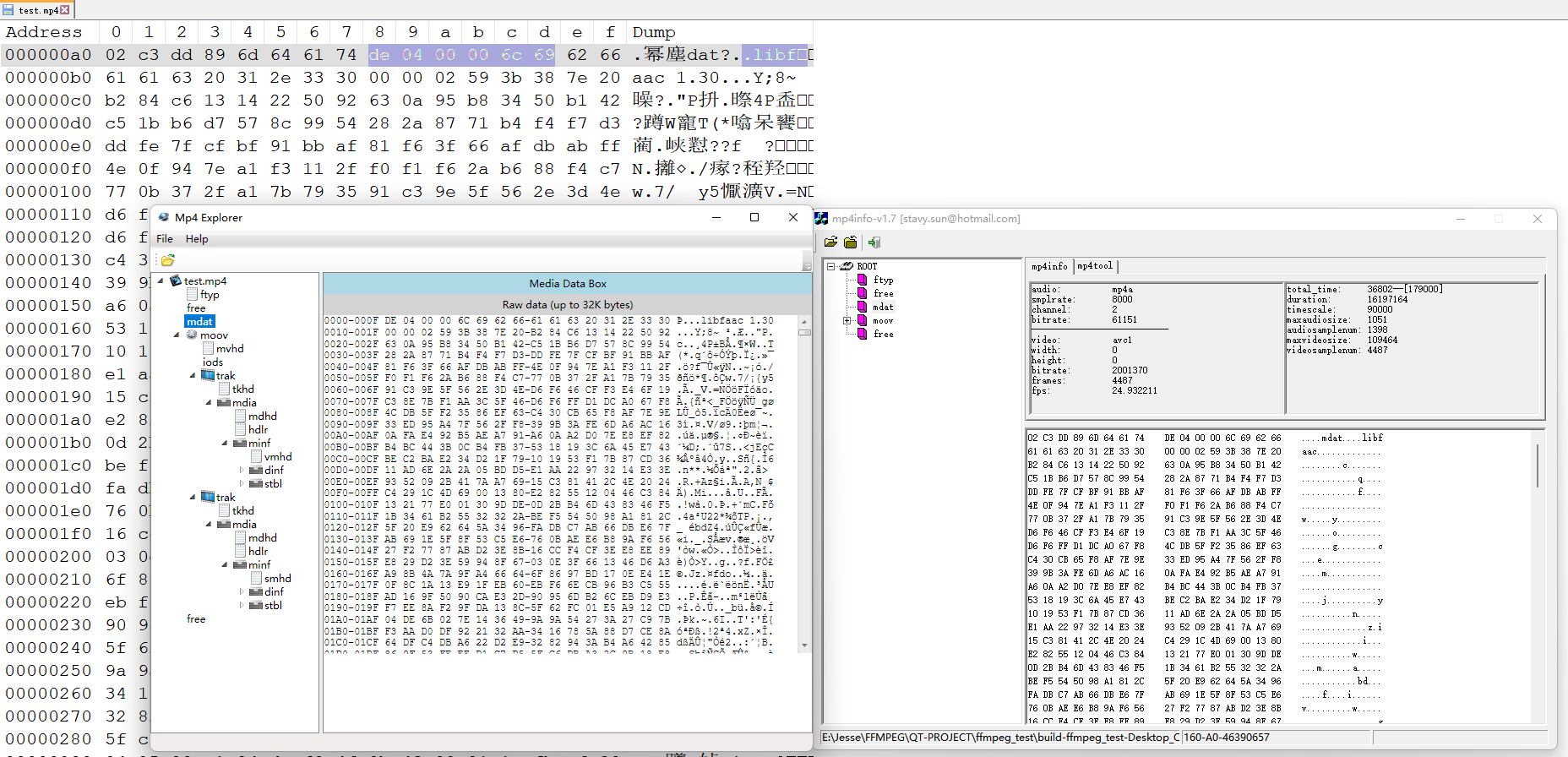Viewport: 1568px width, 757px height.
Task: Click the Media Data Box header
Action: (x=568, y=283)
